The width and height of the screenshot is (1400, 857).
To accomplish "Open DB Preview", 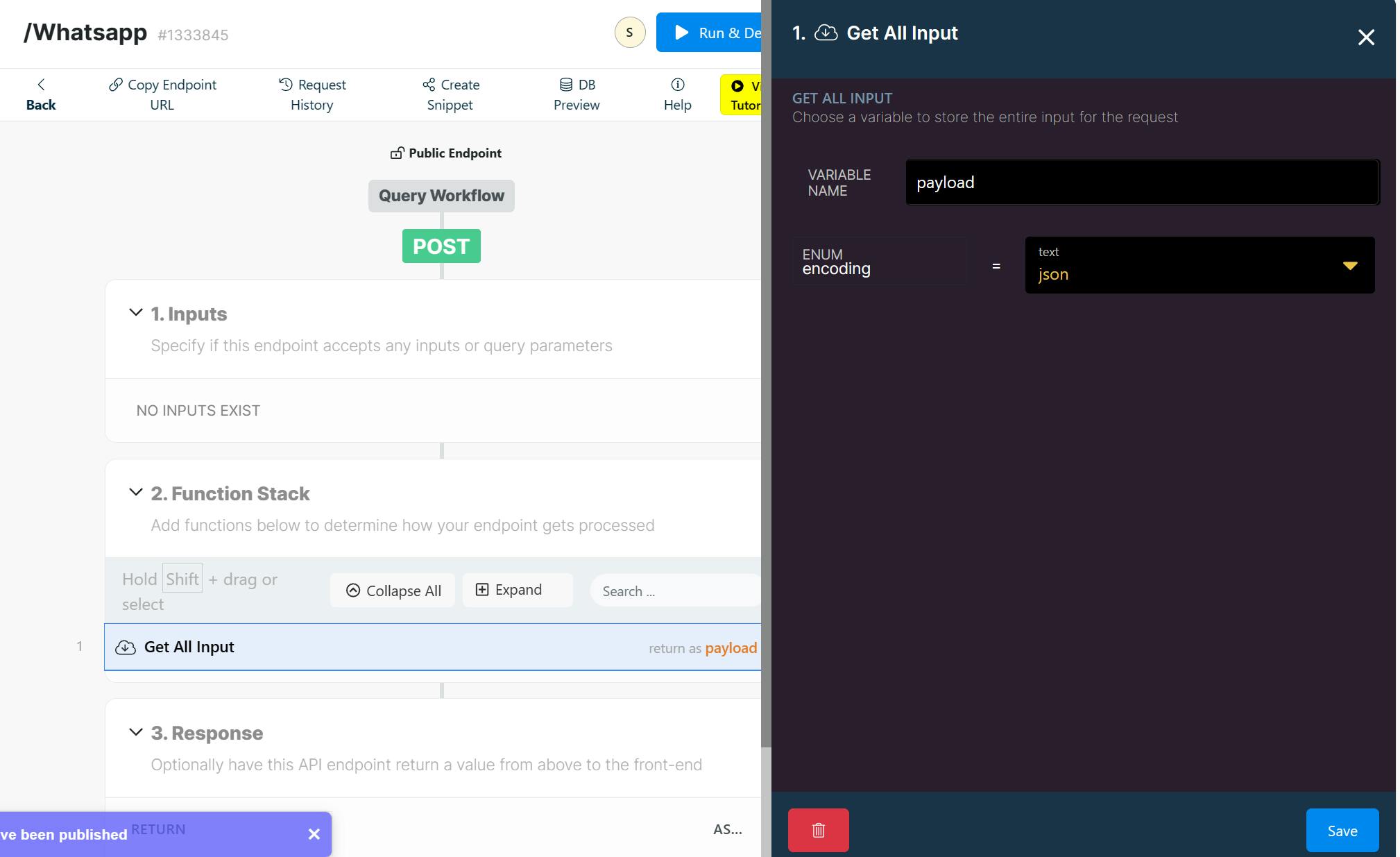I will (576, 94).
